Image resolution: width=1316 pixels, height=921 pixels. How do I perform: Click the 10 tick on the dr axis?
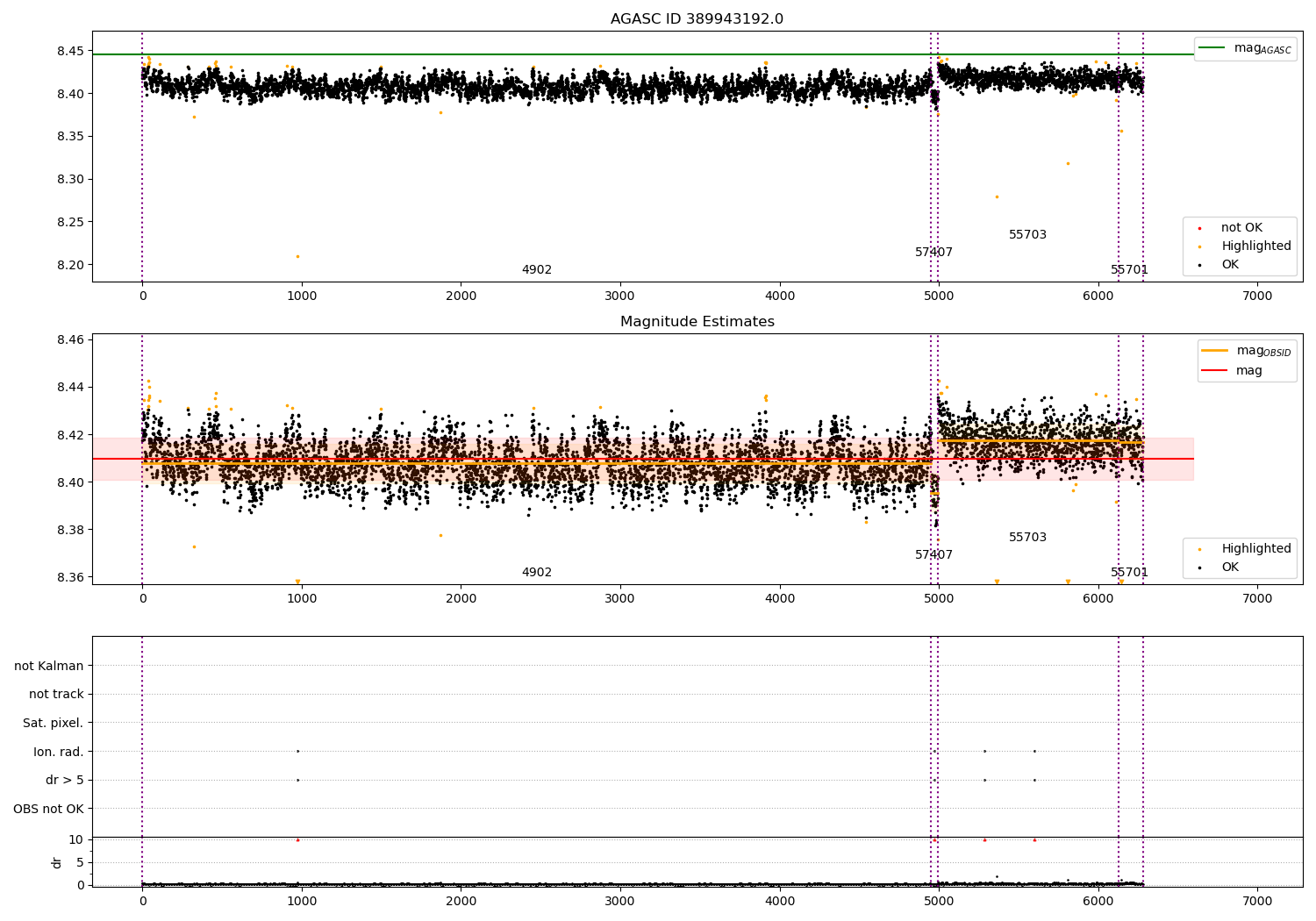click(x=76, y=840)
